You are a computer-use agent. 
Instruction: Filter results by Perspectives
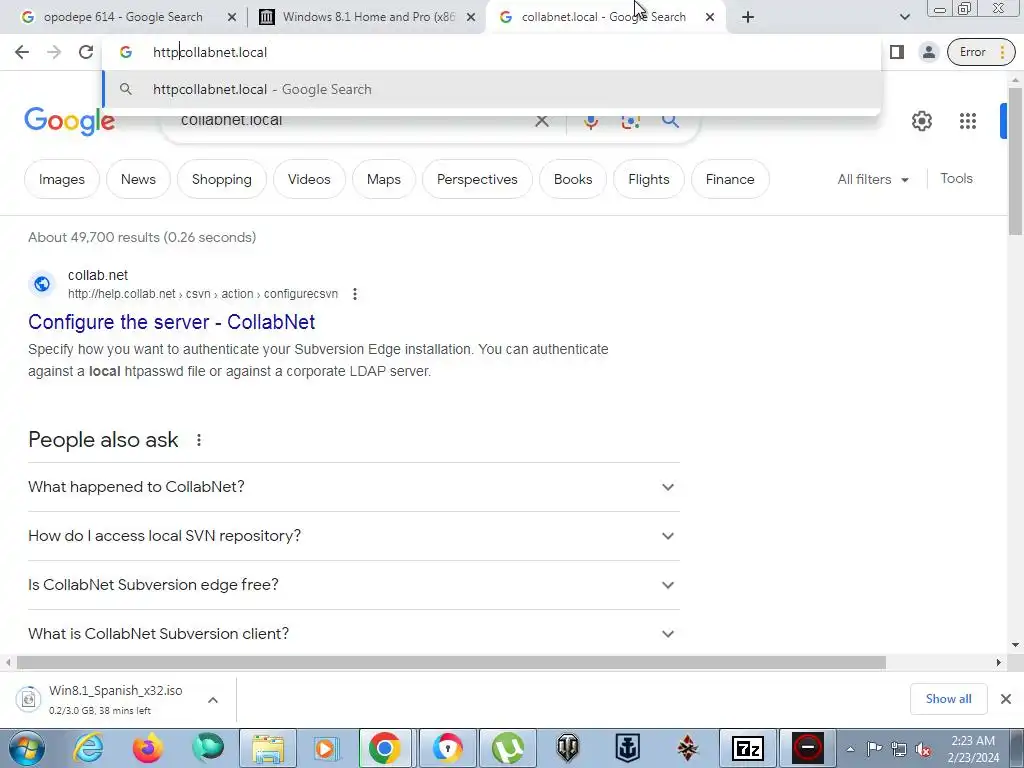click(x=477, y=179)
